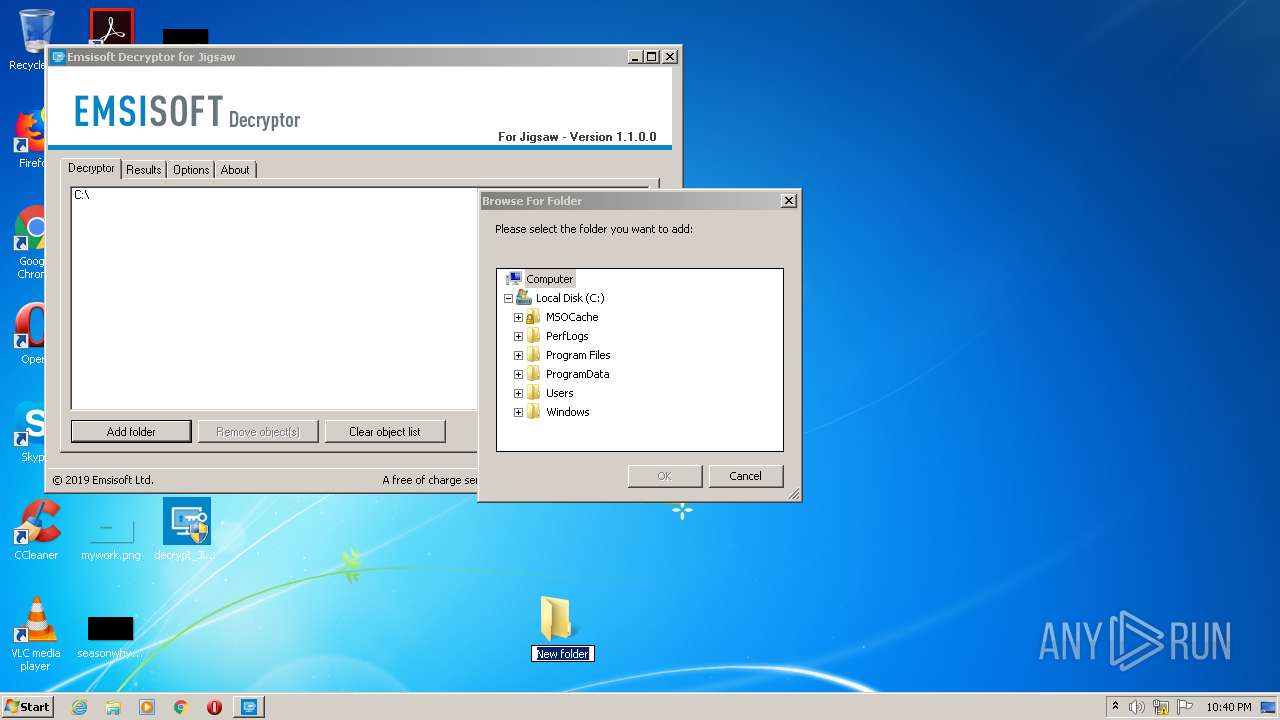Expand the MSOCache folder node
Viewport: 1280px width, 720px height.
pyautogui.click(x=518, y=317)
